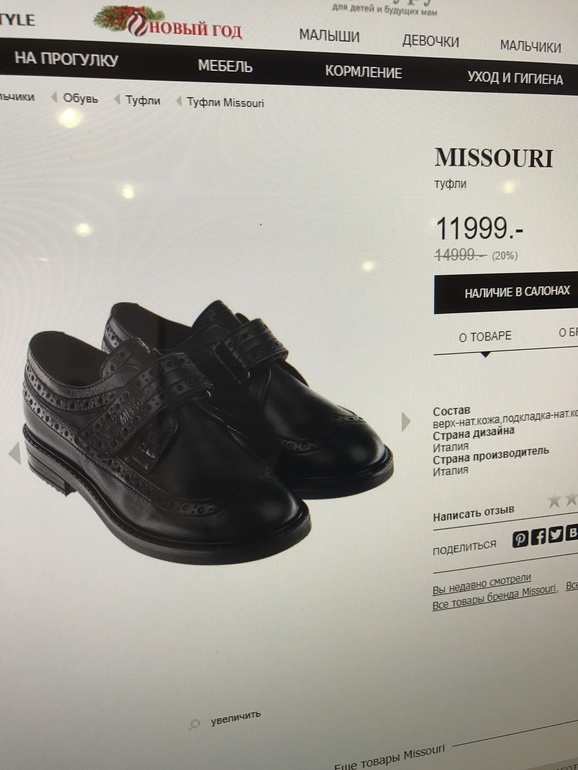Click Написать отзыв link
Screen dimensions: 578x770
pos(473,514)
